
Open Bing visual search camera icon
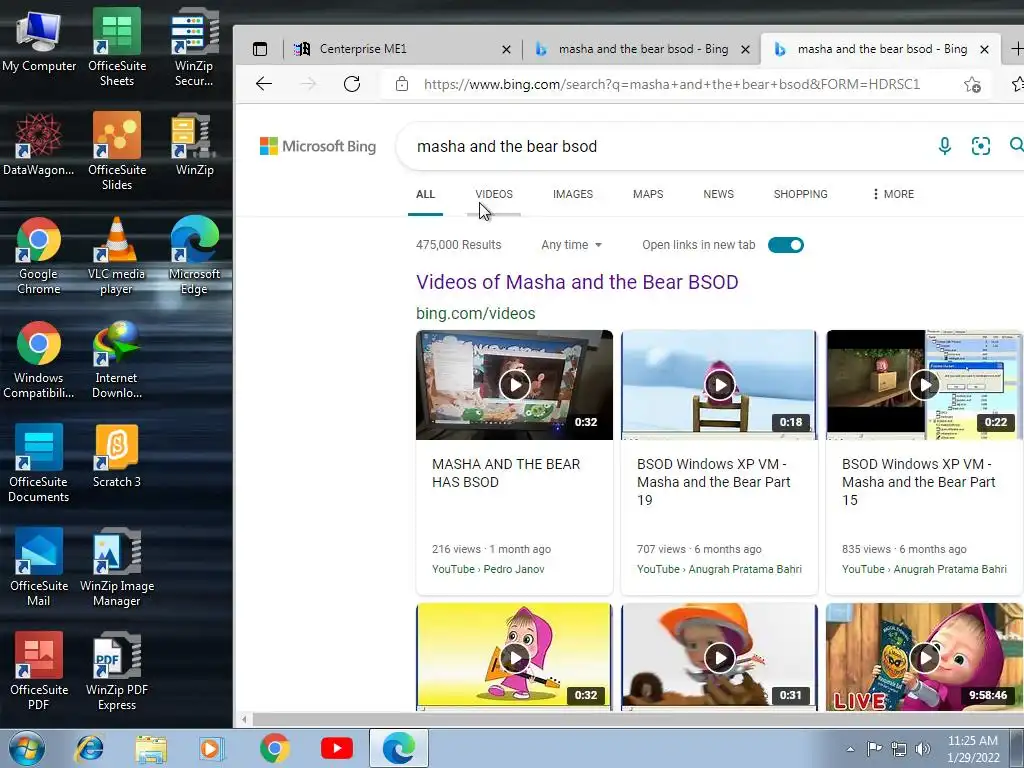pyautogui.click(x=980, y=146)
